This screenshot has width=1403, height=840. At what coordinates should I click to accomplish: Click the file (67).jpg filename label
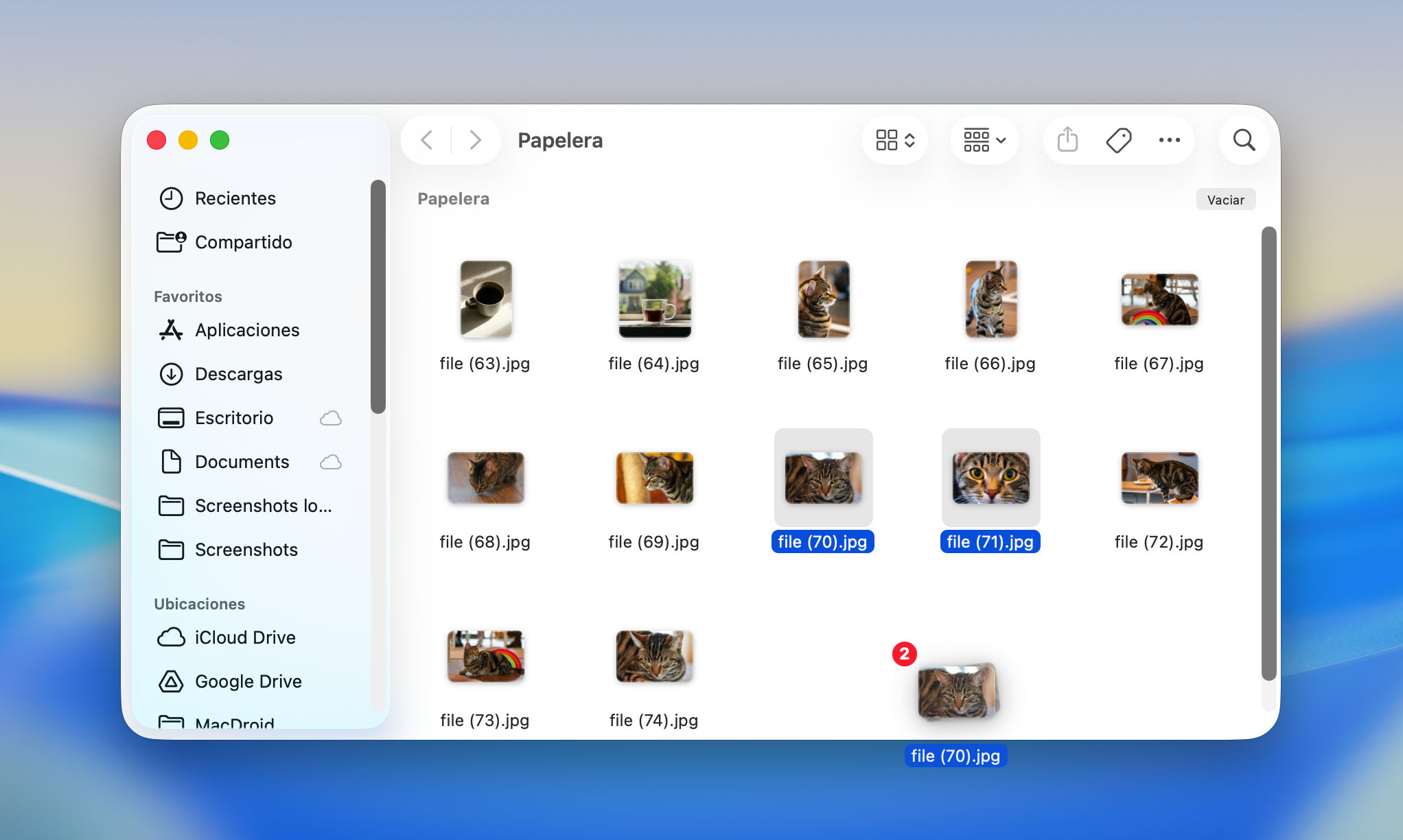[1159, 364]
